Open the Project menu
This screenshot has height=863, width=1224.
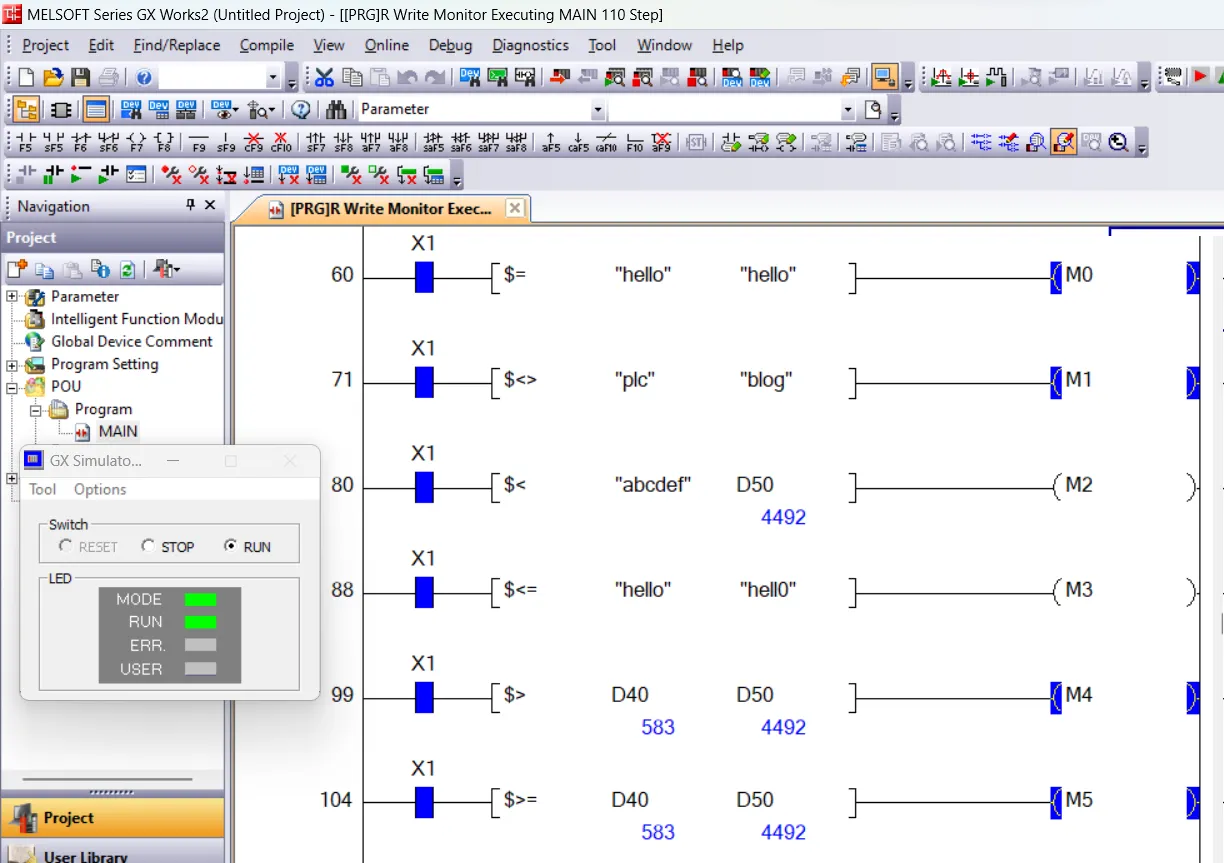click(45, 45)
